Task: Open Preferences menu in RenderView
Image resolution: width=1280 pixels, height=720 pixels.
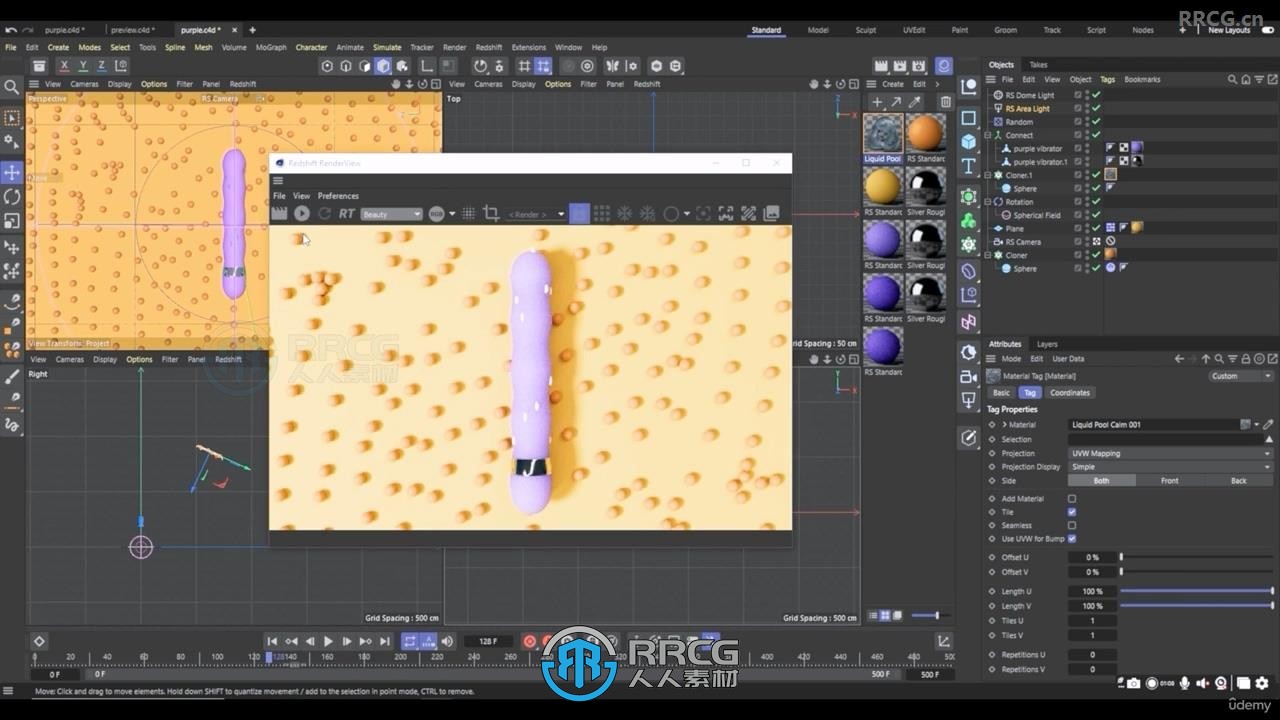Action: pos(338,196)
